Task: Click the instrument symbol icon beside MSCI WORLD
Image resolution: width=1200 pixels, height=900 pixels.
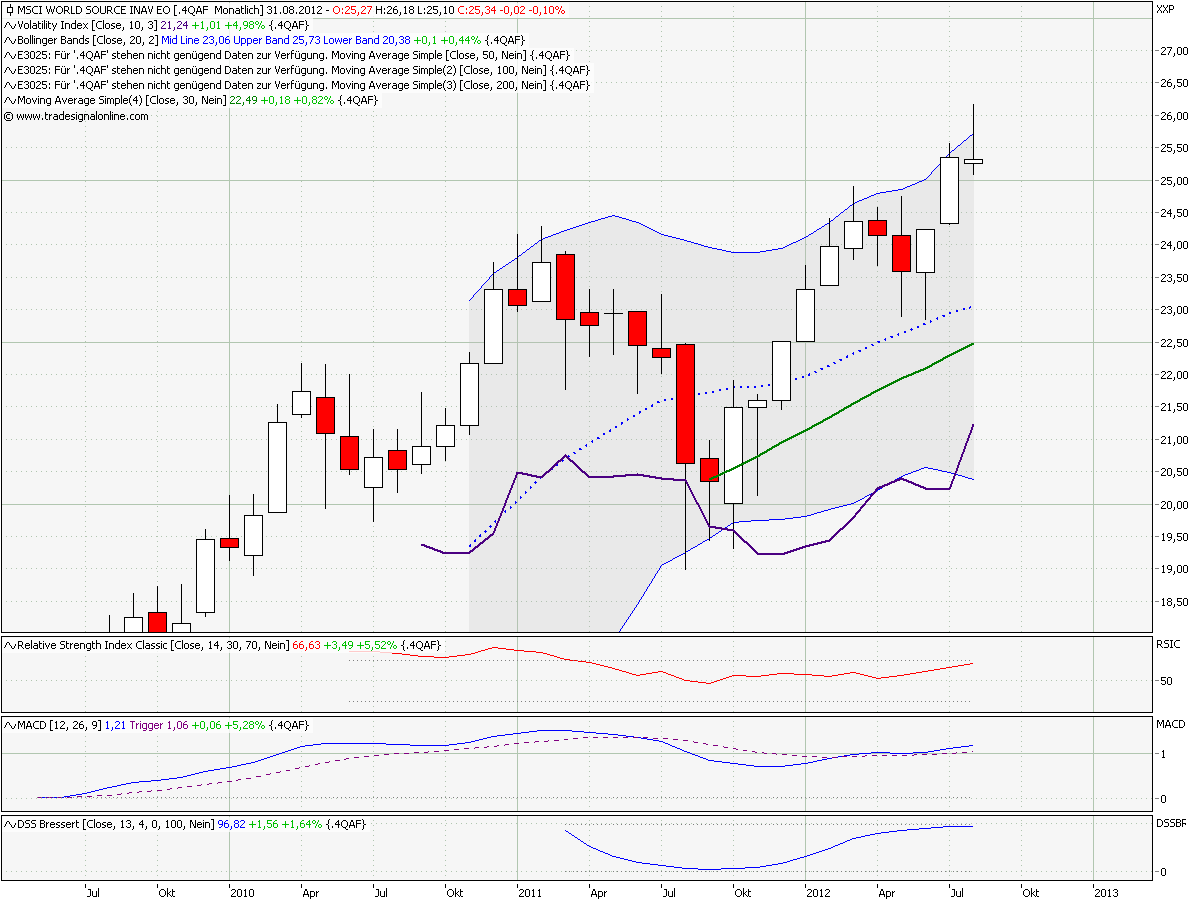Action: tap(9, 9)
